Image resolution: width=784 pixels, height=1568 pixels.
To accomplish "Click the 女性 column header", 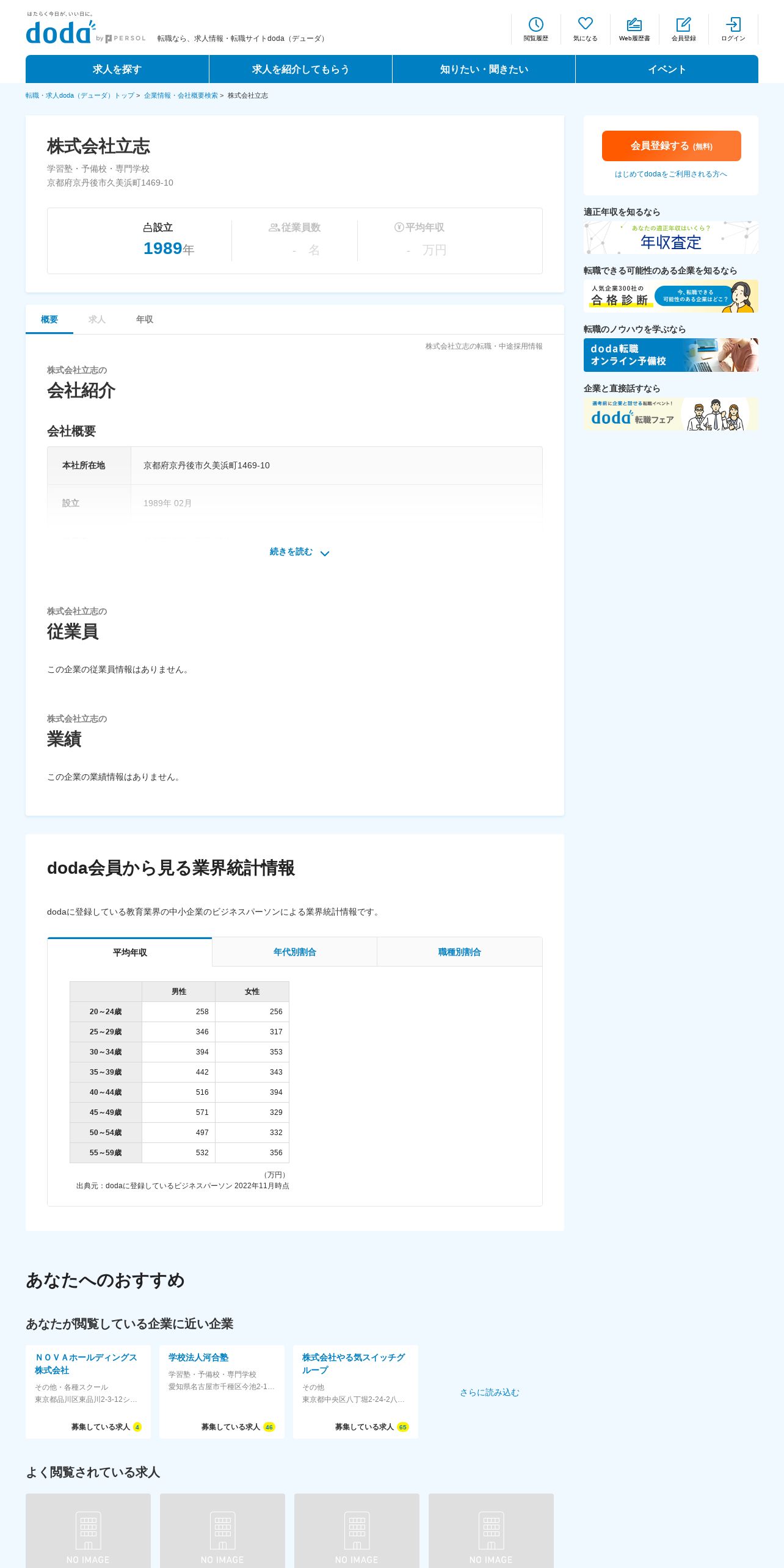I will (x=252, y=992).
